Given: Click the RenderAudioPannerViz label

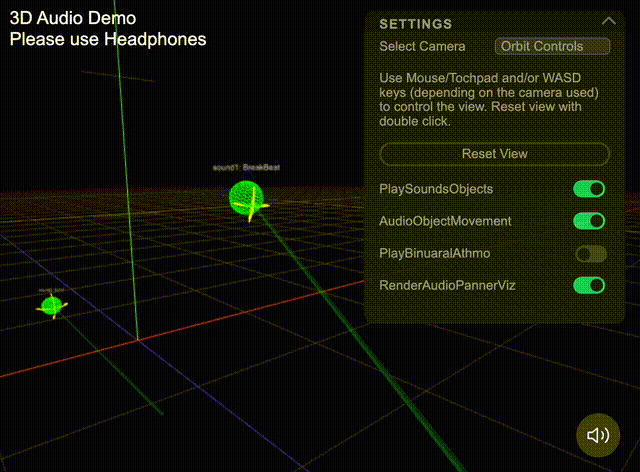Looking at the screenshot, I should [x=447, y=286].
